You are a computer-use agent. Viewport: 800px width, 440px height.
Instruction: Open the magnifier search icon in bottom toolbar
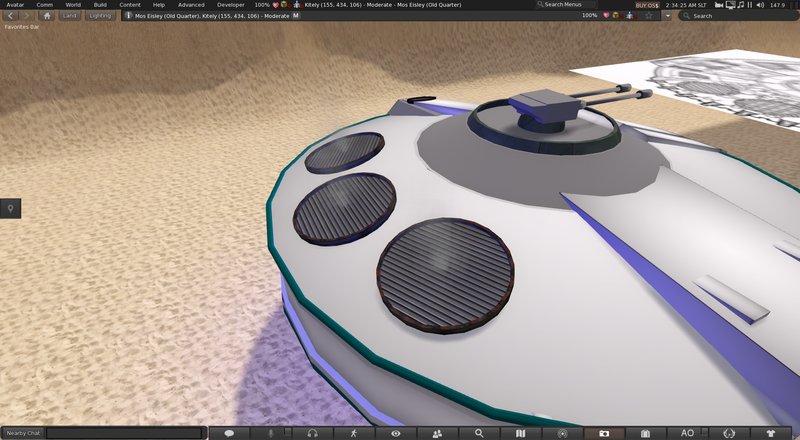click(479, 433)
